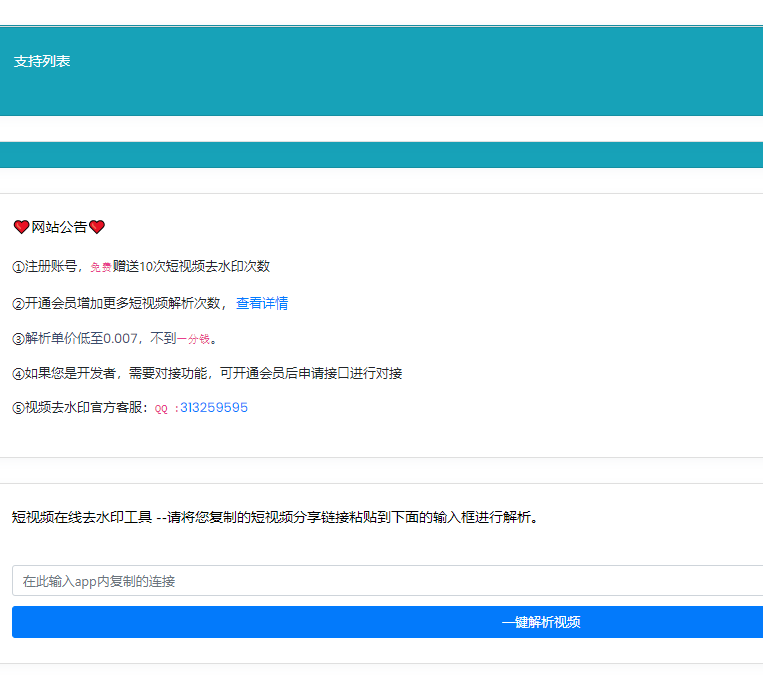Click the circled number ② marker
Screen dimensions: 763x696
point(18,303)
